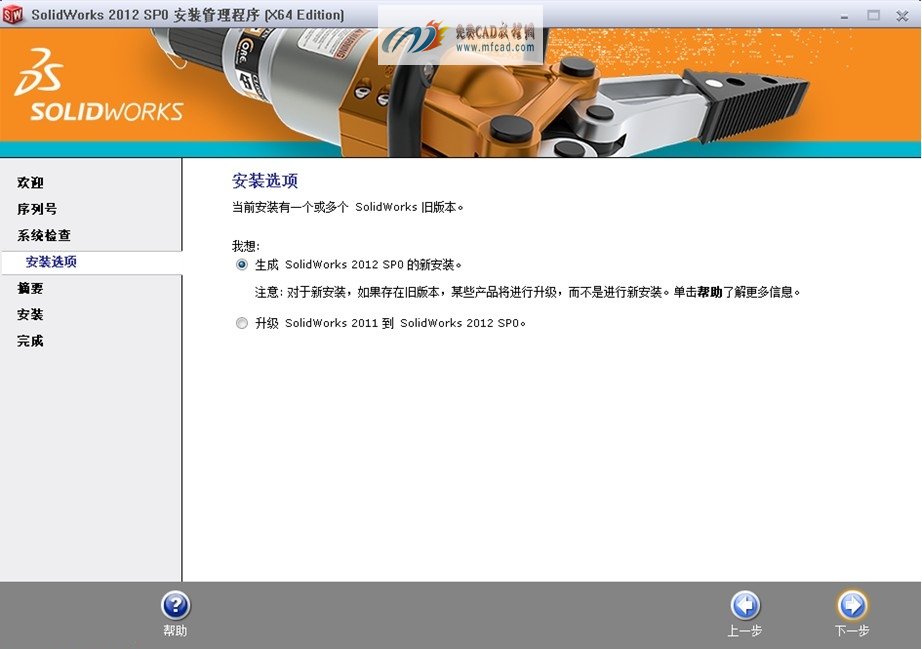Click the Next arrow icon
Image resolution: width=922 pixels, height=649 pixels.
851,605
